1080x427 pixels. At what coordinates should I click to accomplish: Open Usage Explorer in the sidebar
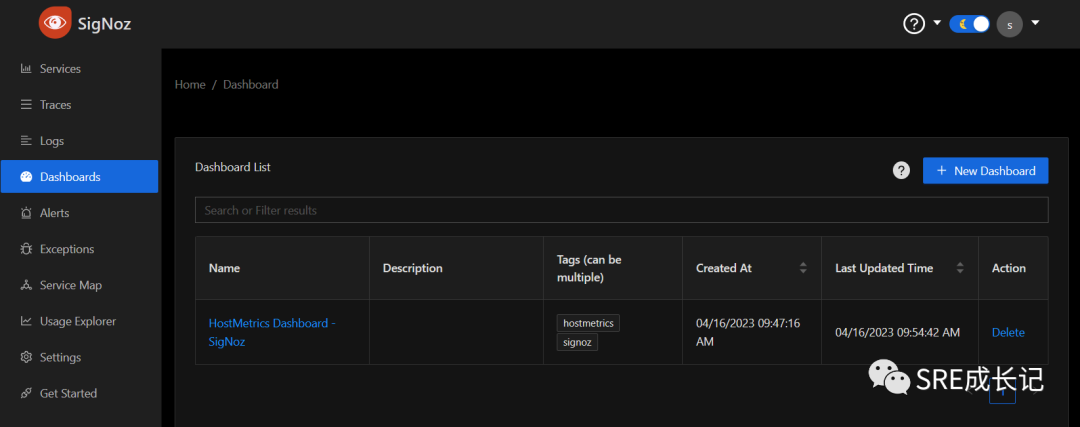tap(80, 321)
